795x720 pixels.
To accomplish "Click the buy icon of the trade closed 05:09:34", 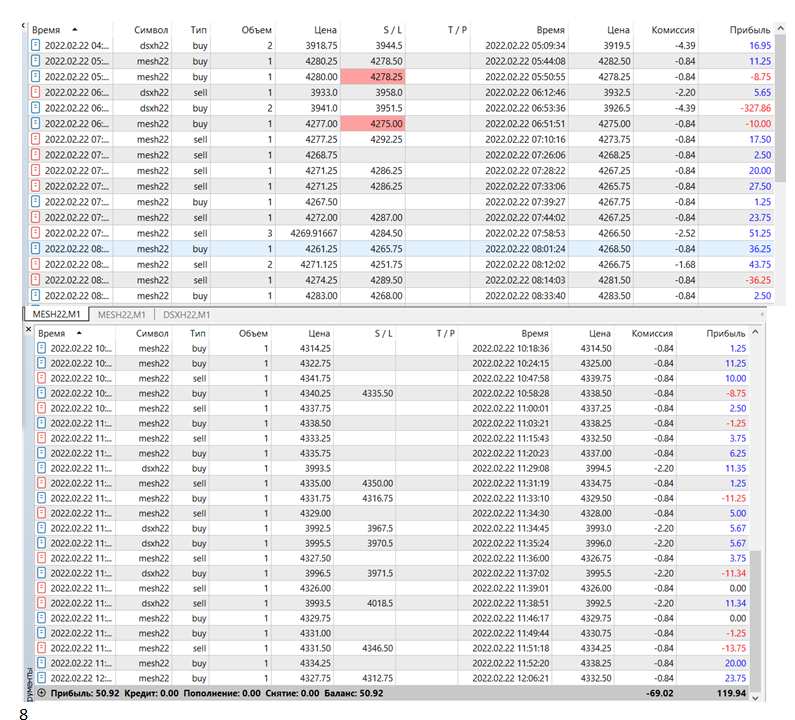I will point(35,45).
